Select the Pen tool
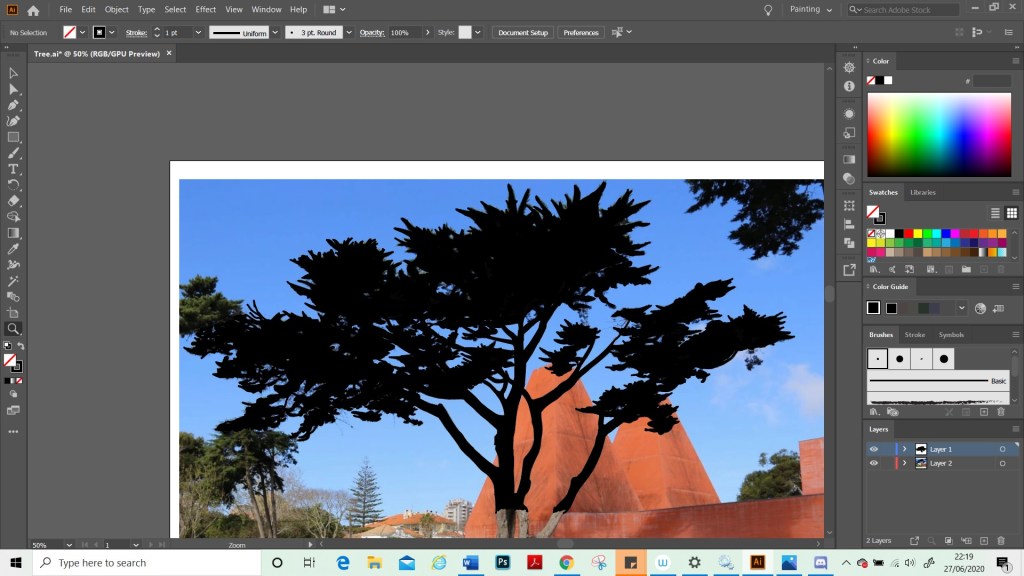This screenshot has width=1024, height=576. pyautogui.click(x=14, y=105)
